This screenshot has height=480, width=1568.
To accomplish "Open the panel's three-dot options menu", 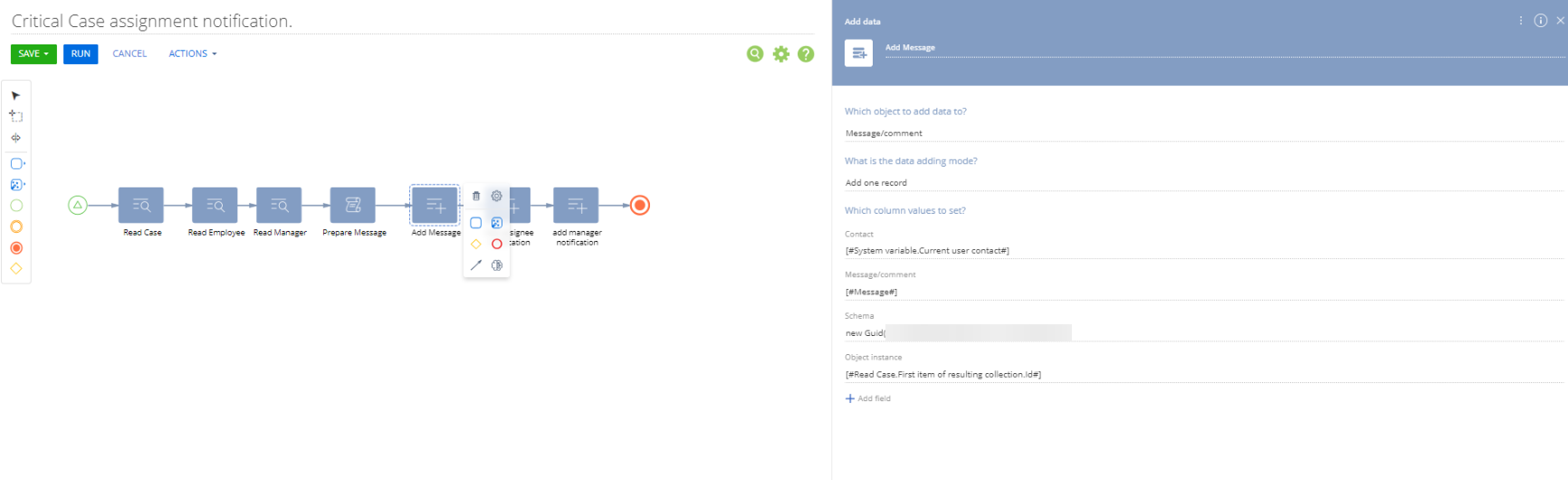I will point(1521,21).
